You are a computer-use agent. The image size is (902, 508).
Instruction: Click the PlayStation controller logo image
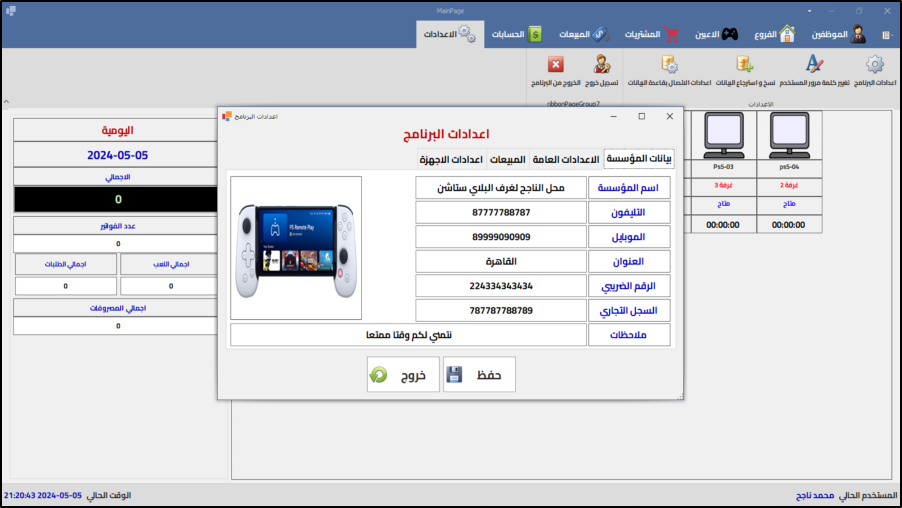tap(295, 248)
